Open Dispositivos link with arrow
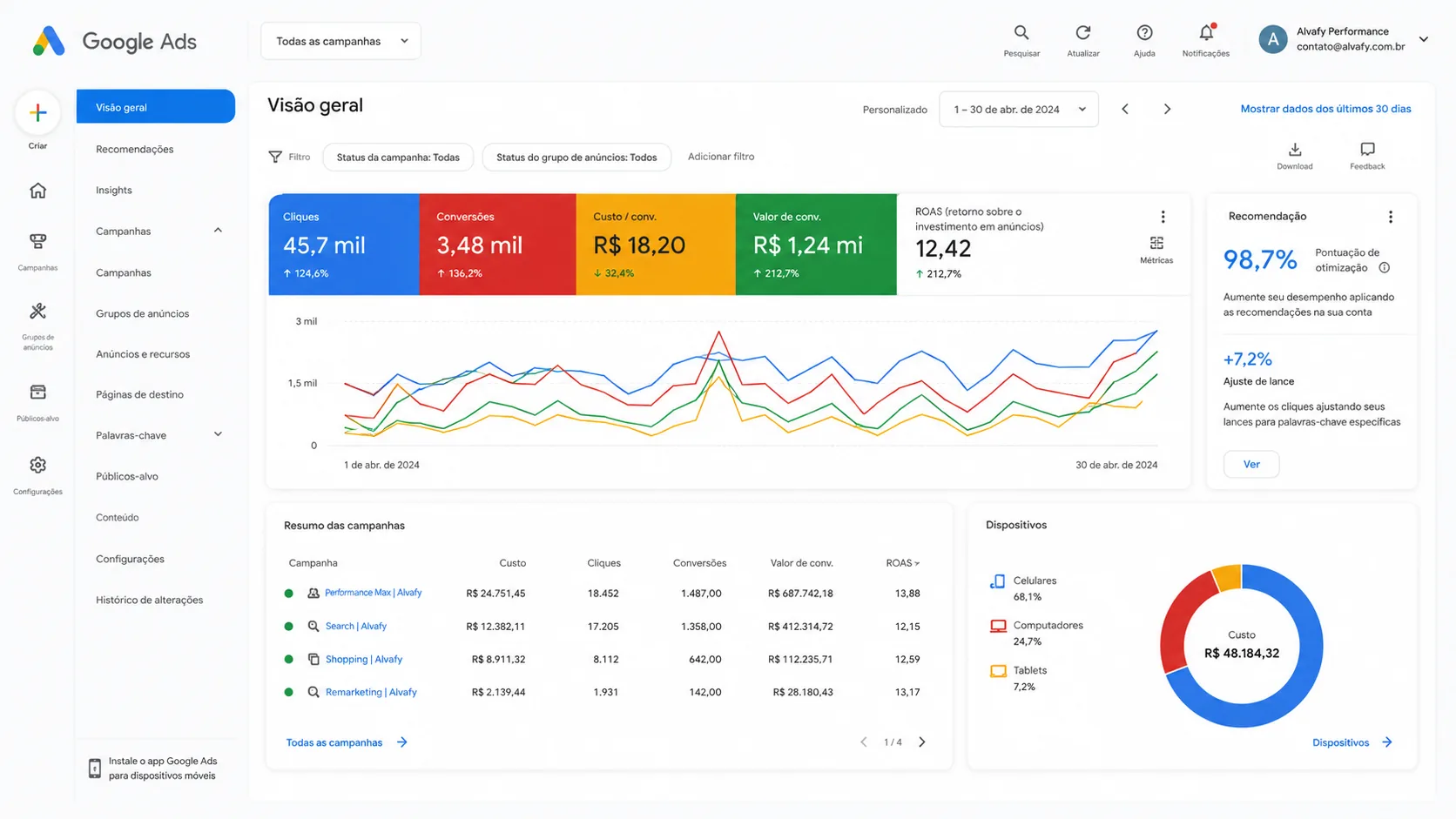The image size is (1456, 819). [1352, 742]
